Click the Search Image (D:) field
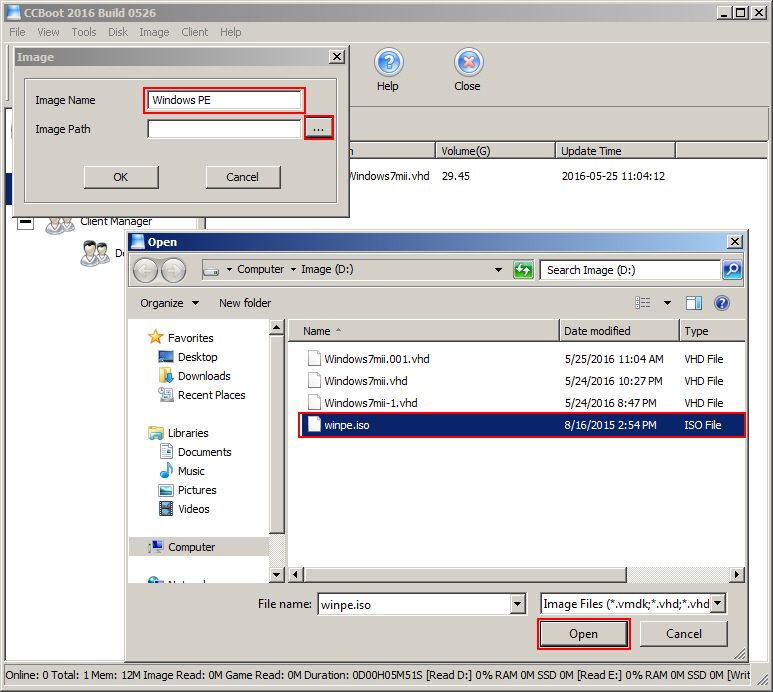This screenshot has height=692, width=773. 630,270
